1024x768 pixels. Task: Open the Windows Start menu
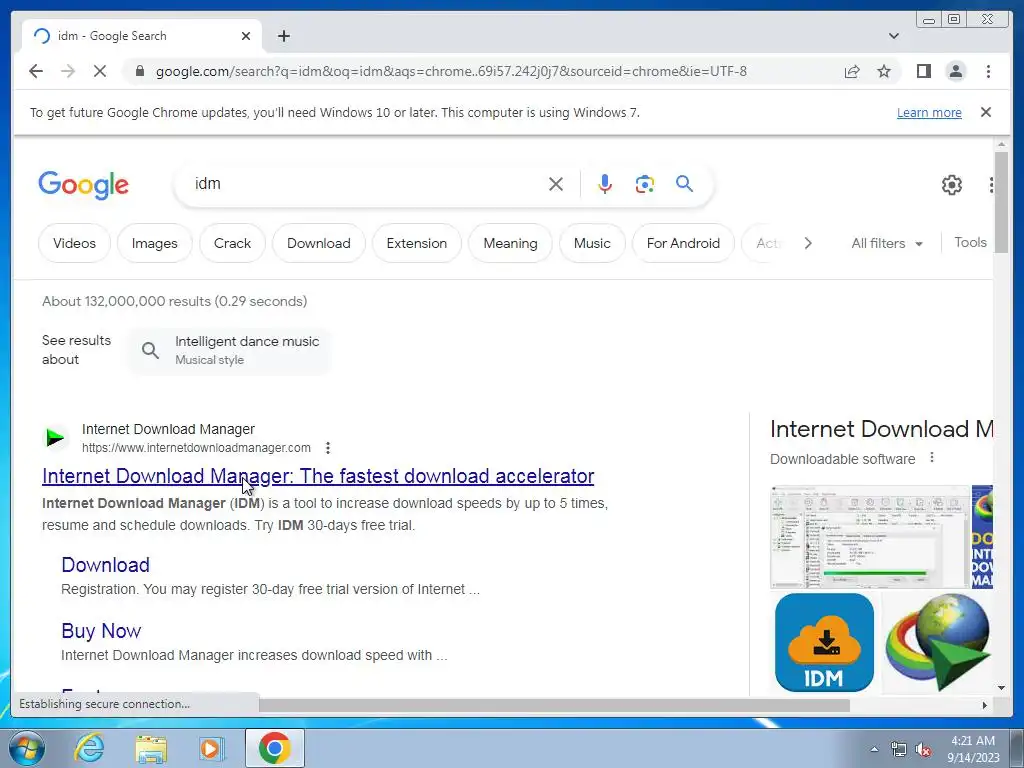coord(27,748)
